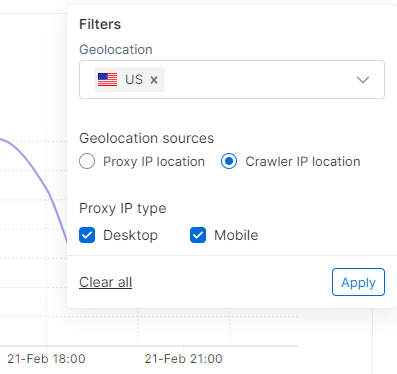Click the 21-Feb 21:00 axis label
The height and width of the screenshot is (374, 397).
183,359
